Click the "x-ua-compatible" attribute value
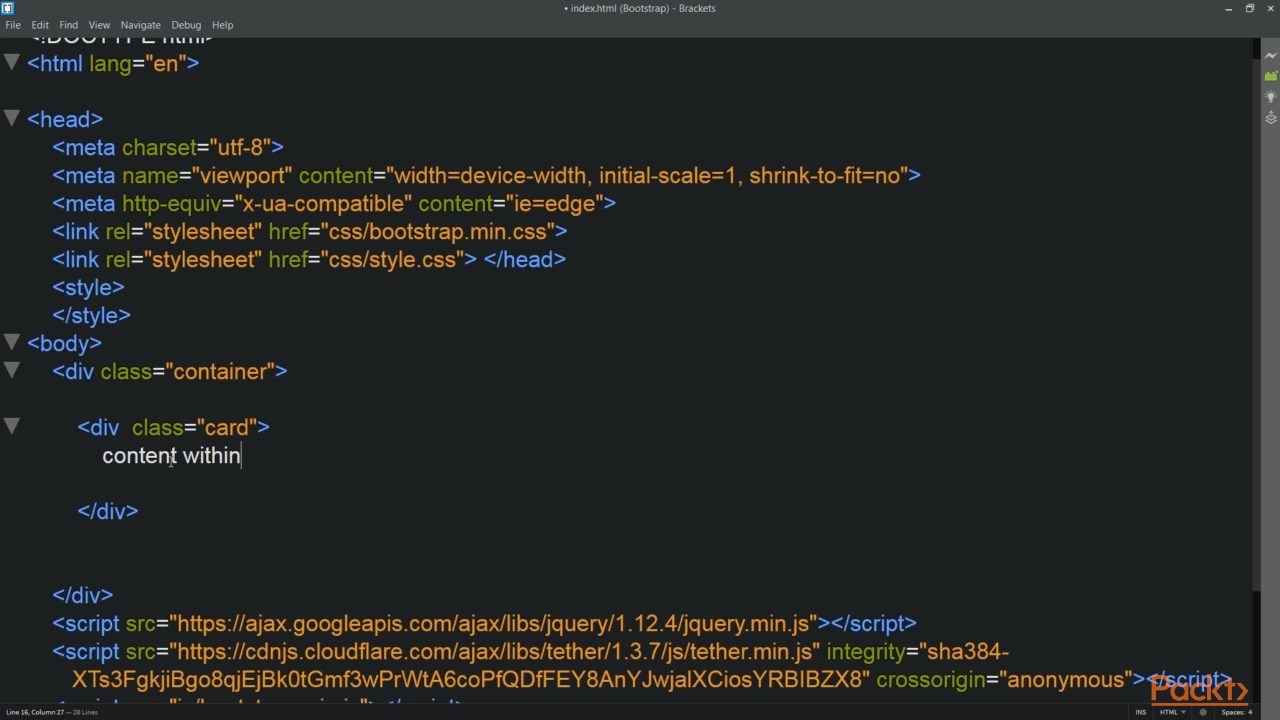The image size is (1280, 720). click(x=323, y=203)
